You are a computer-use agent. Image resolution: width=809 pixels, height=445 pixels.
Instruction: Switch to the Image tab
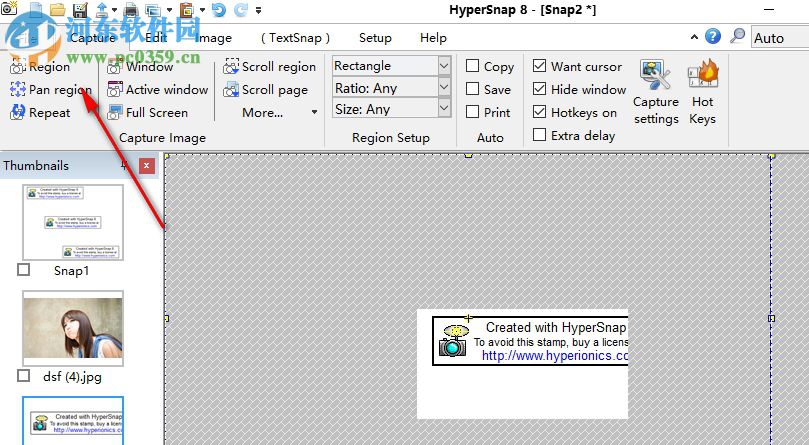[x=213, y=38]
